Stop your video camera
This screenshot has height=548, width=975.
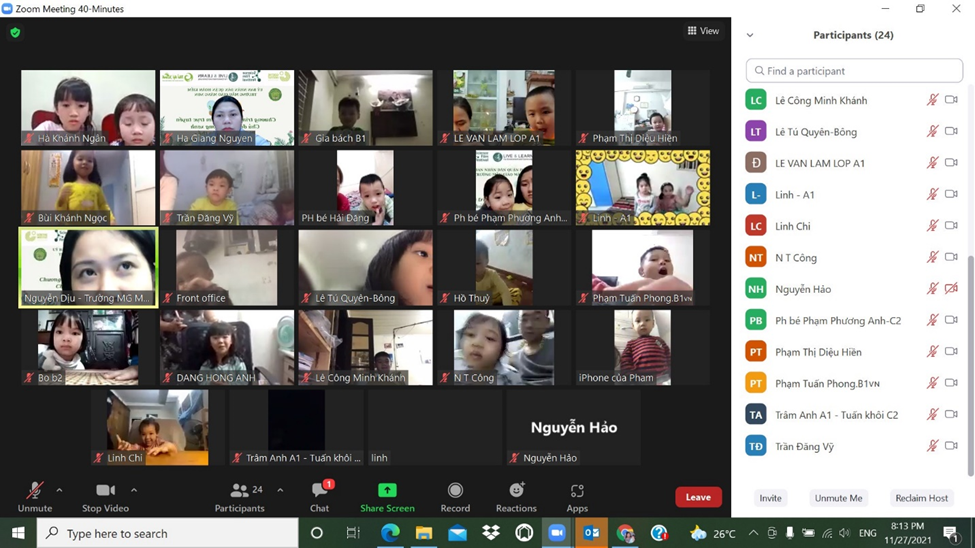[x=105, y=491]
